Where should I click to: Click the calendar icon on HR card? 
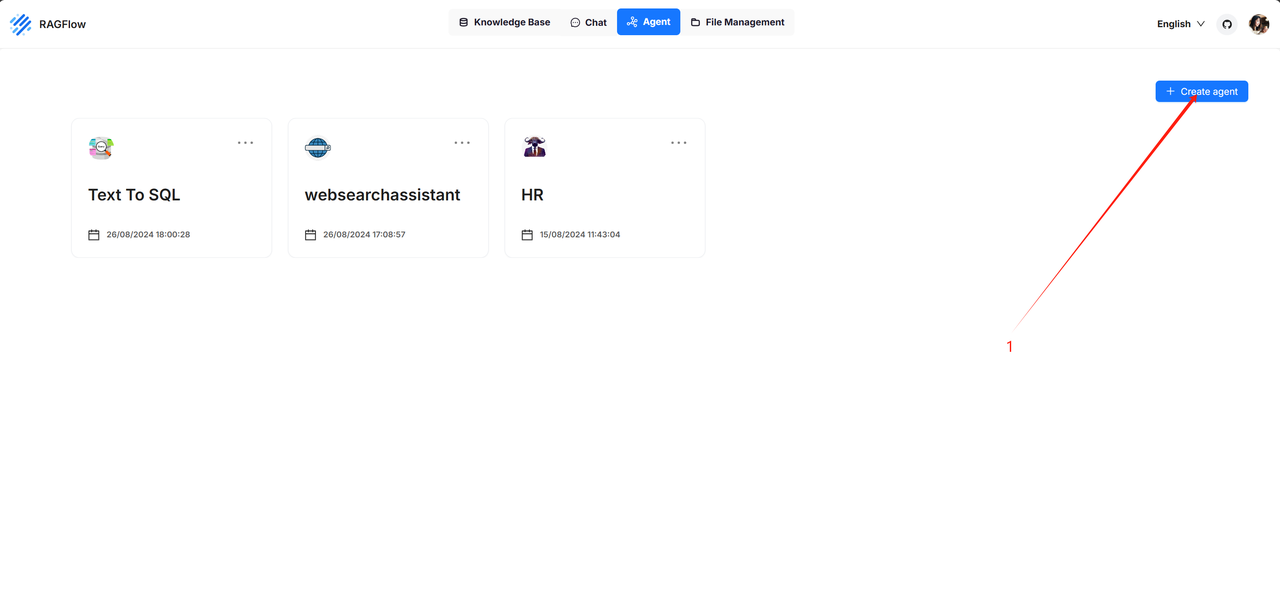tap(527, 235)
